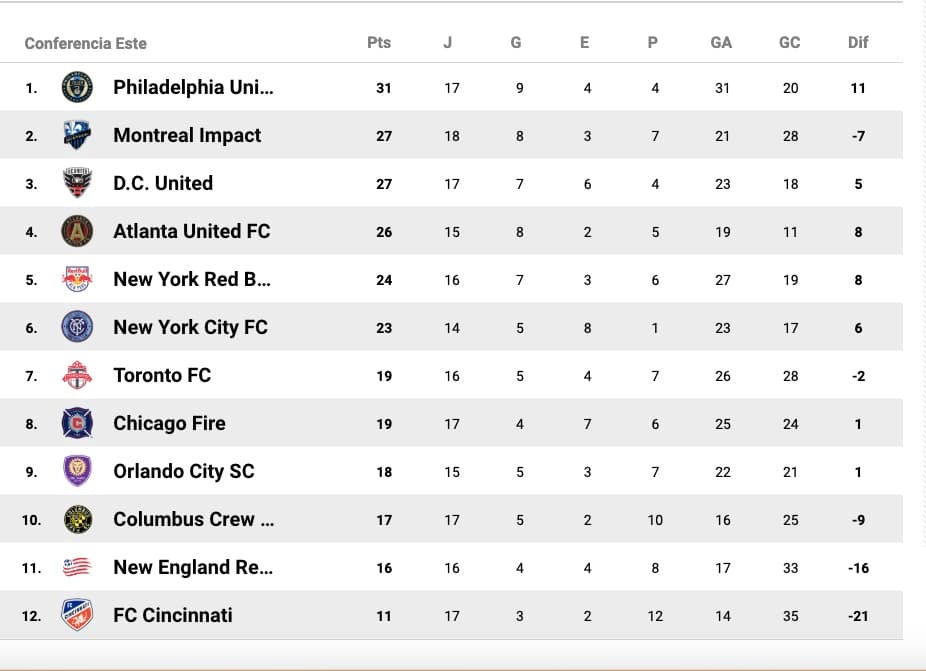
Task: Click the Conferencia Este heading
Action: click(x=85, y=43)
